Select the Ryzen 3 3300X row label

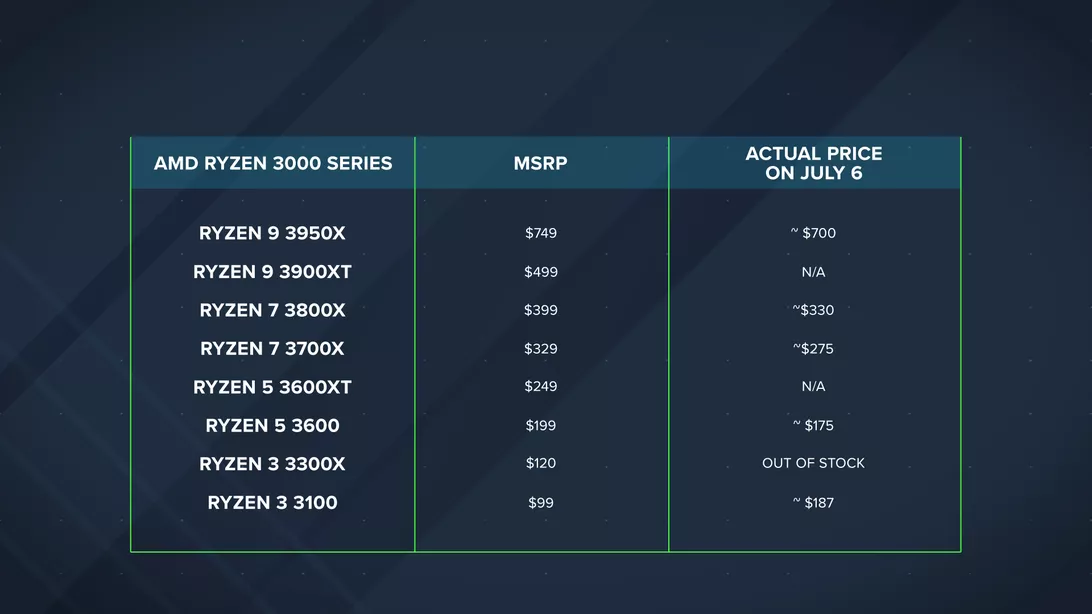click(x=272, y=464)
